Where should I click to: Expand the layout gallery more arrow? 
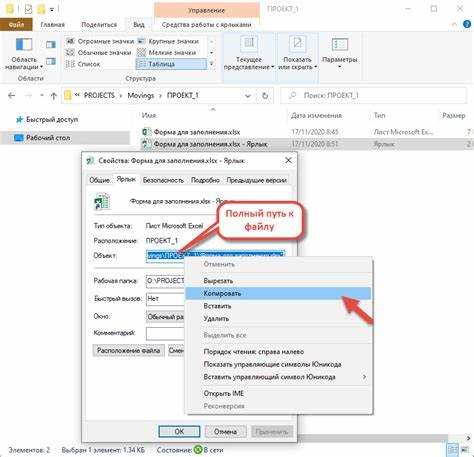pos(211,64)
